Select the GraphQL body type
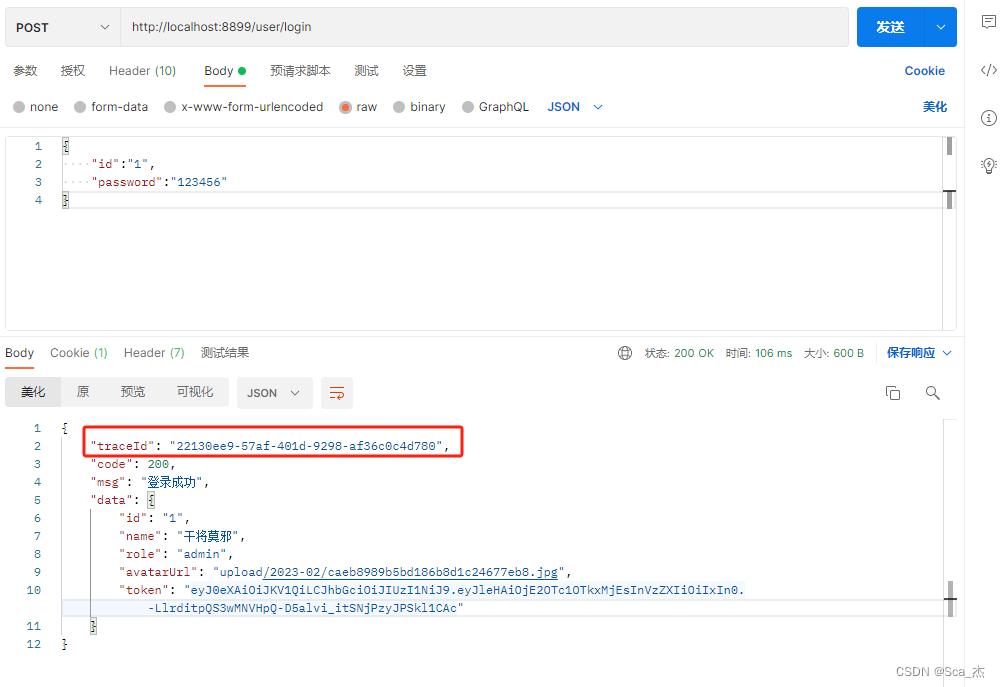 point(496,107)
